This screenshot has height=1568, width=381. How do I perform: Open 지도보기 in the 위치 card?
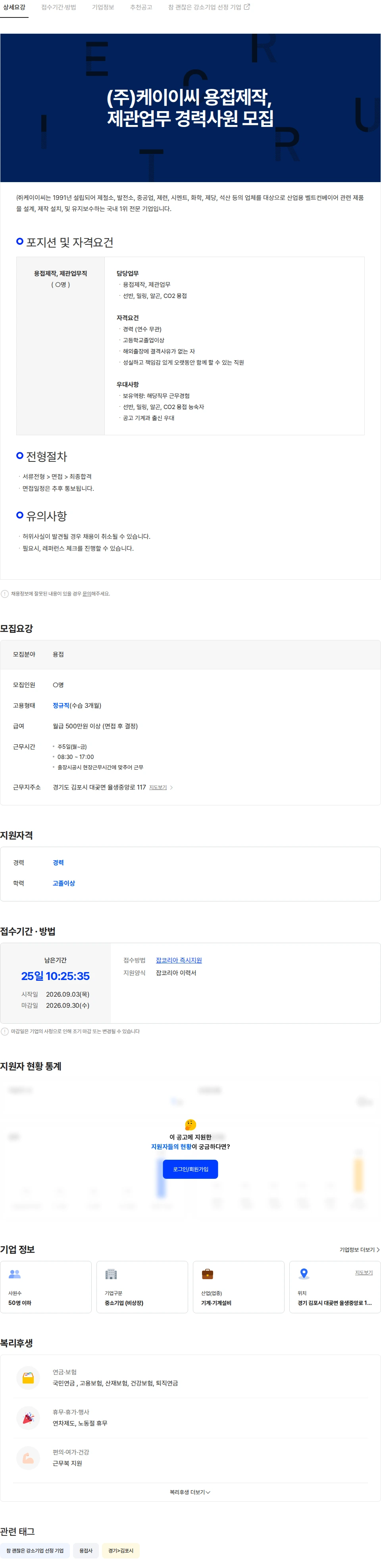click(x=364, y=1273)
